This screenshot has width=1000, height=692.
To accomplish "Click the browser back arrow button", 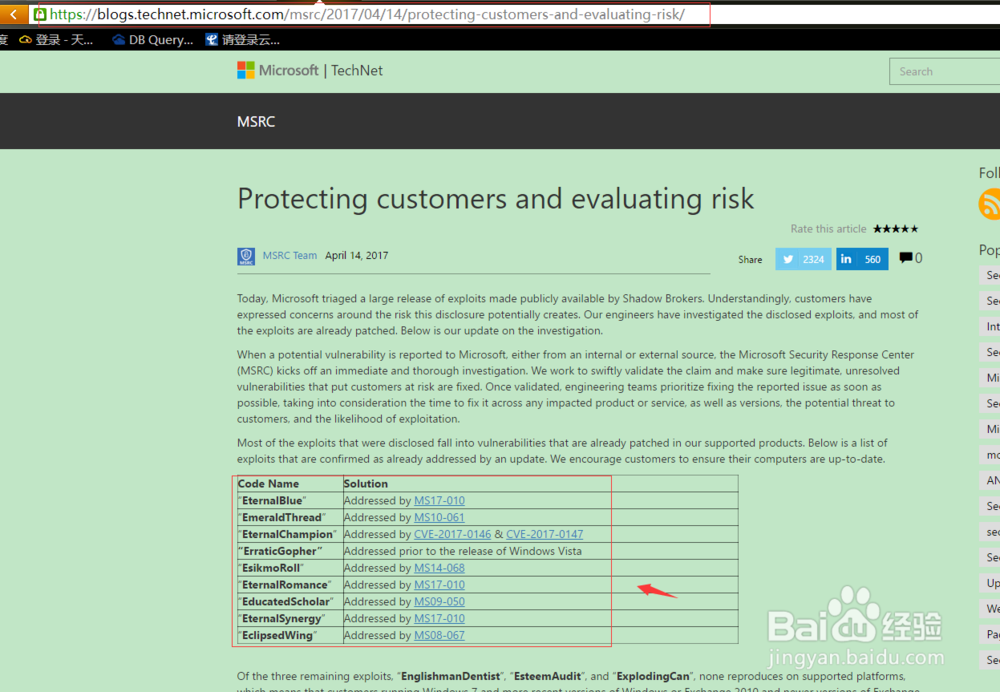I will coord(13,14).
